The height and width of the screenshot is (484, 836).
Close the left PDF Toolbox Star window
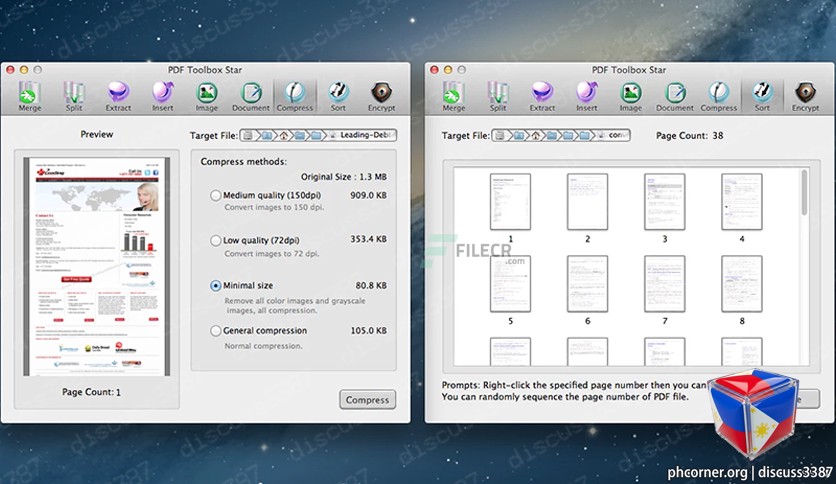[10, 70]
